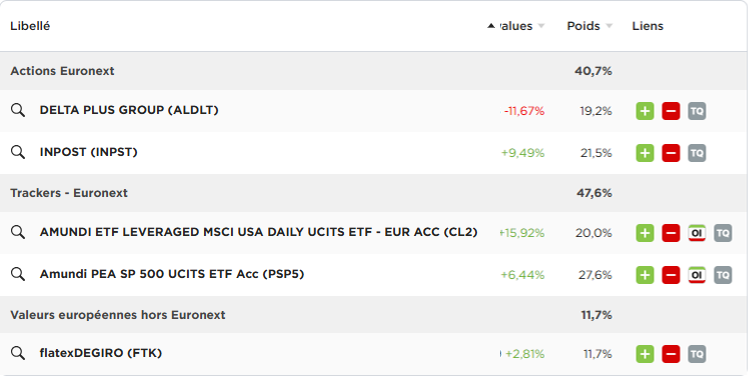Open the DELTA PLUS GROUP (ALDLT) link
Screen dimensions: 748x376
(x=129, y=110)
